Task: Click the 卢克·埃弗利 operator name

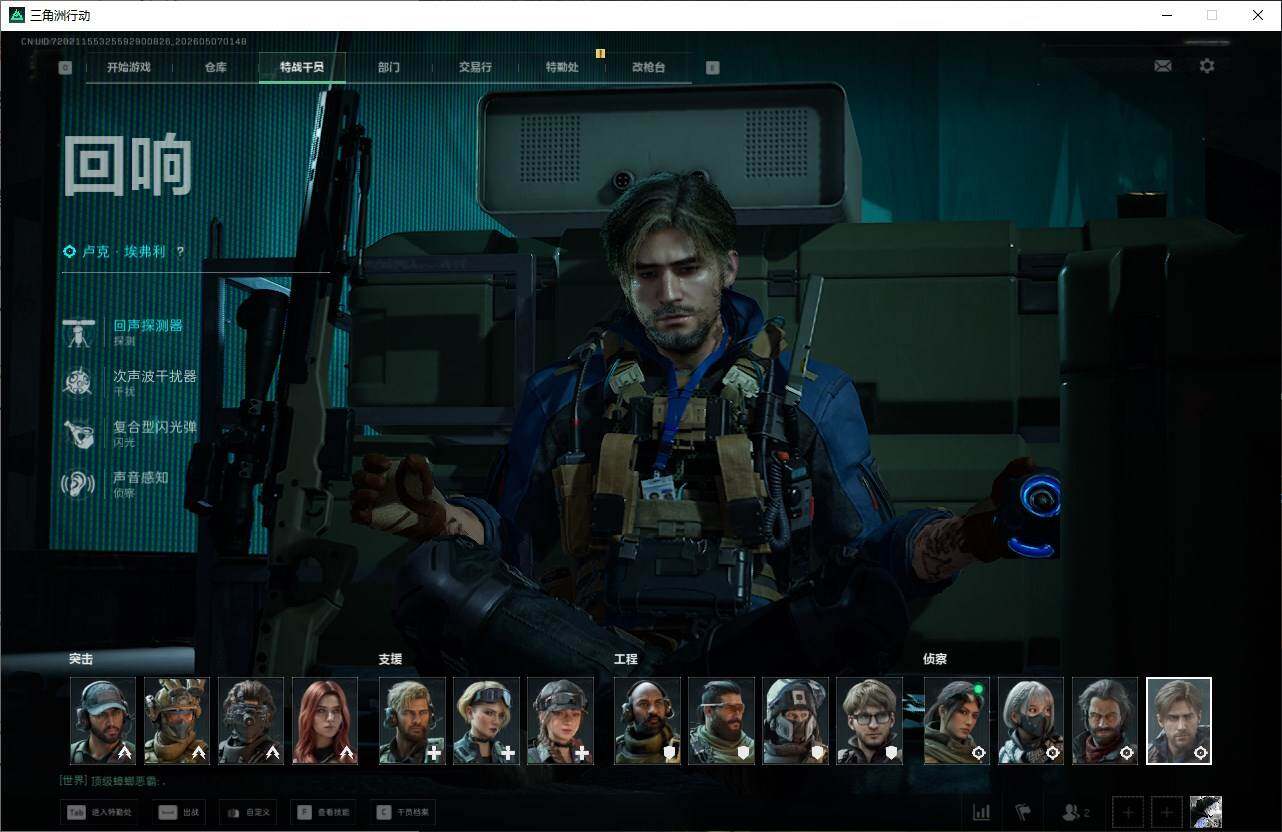Action: coord(125,252)
